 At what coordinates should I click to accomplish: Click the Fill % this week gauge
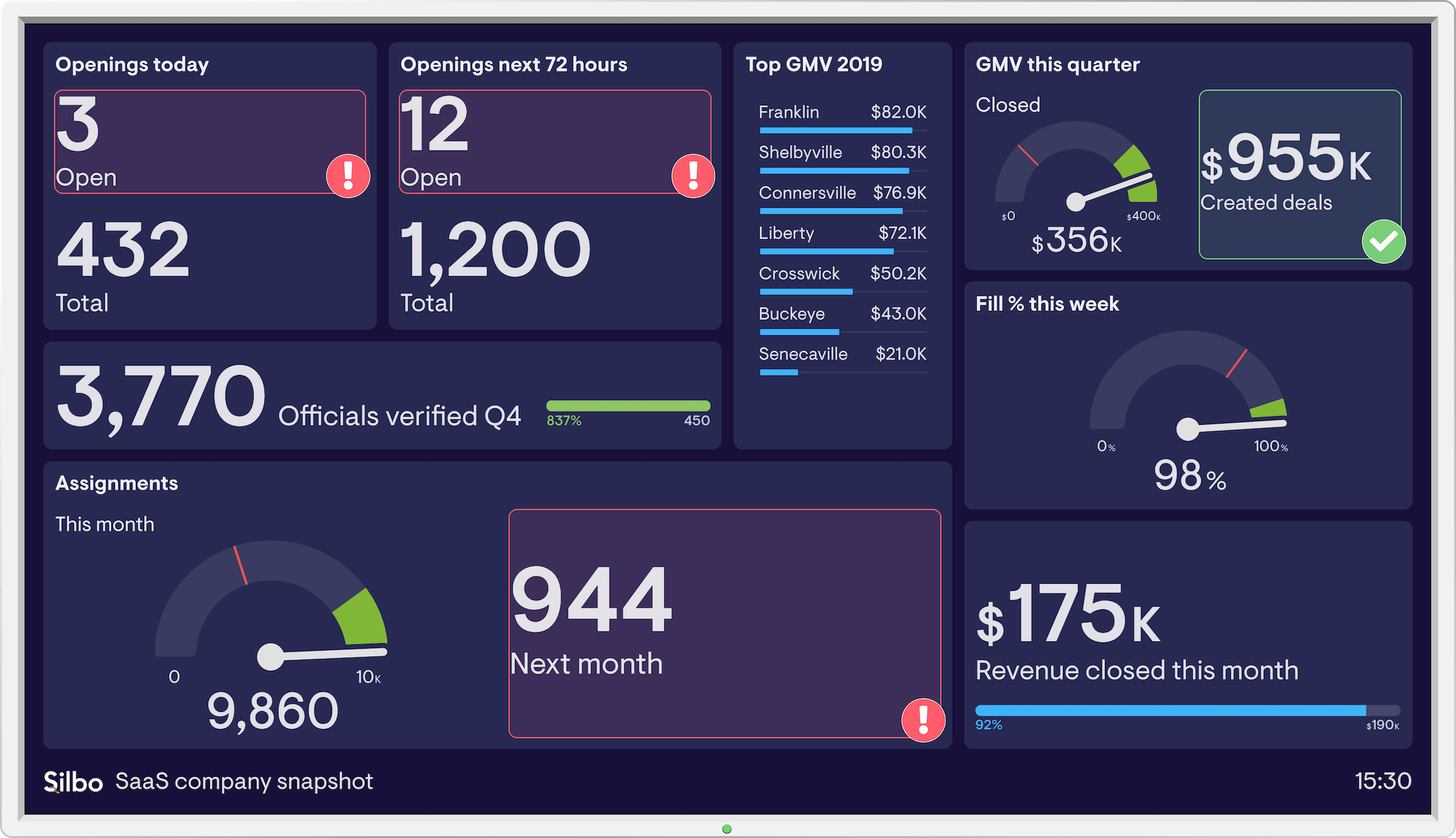(x=1188, y=386)
